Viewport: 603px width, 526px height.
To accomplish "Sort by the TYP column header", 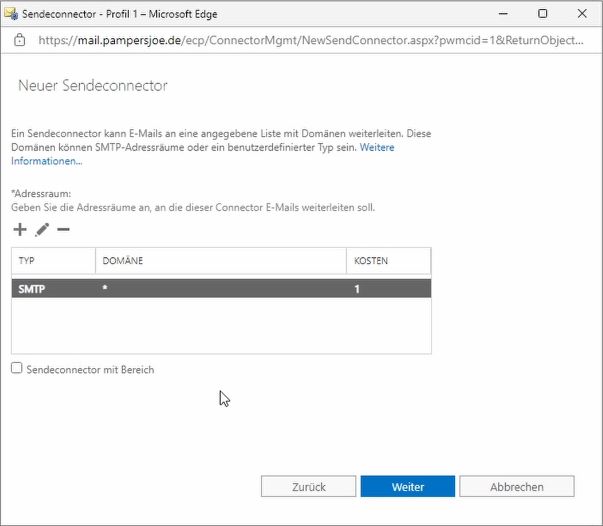I will tap(53, 261).
